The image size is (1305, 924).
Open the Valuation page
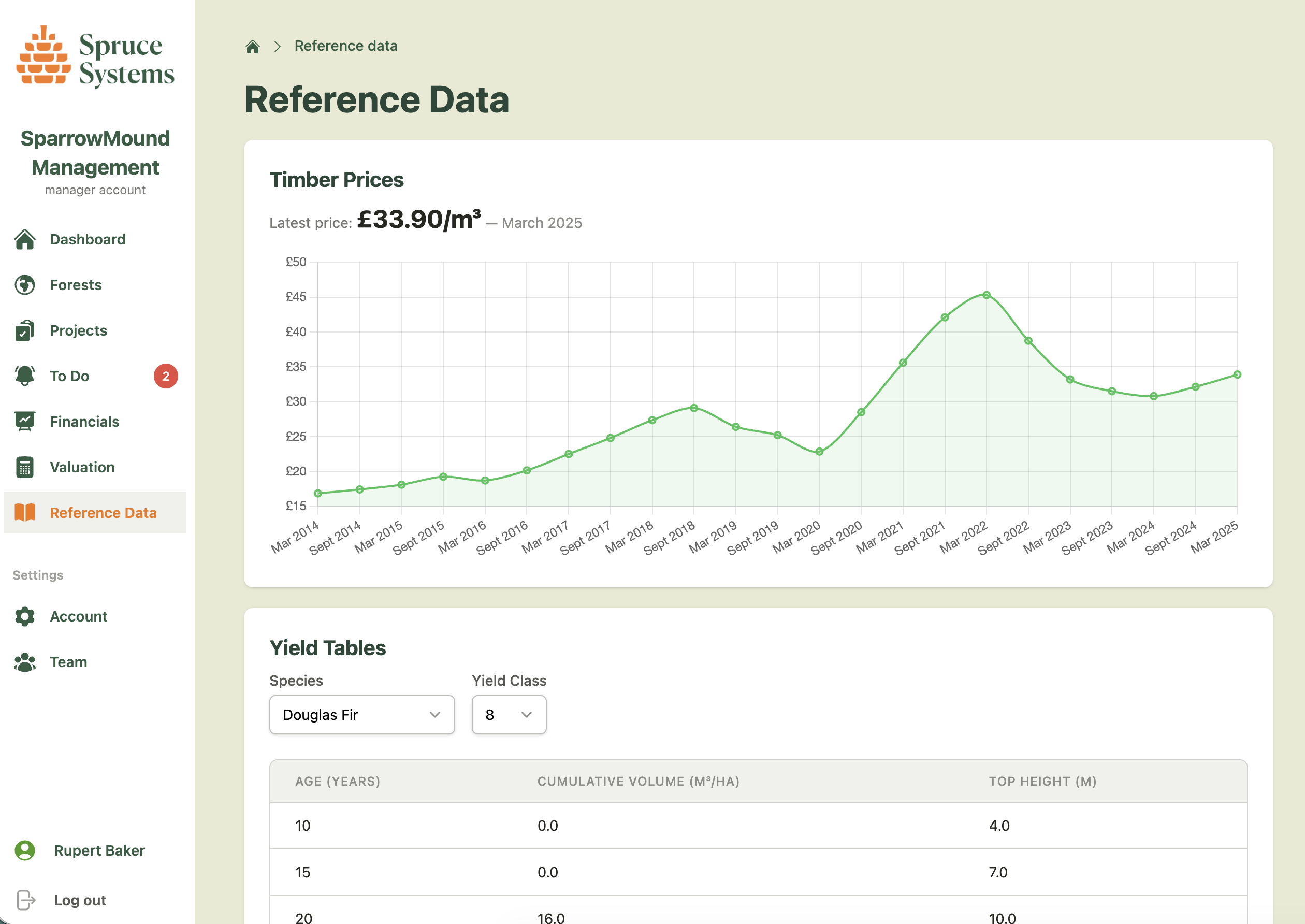coord(95,467)
